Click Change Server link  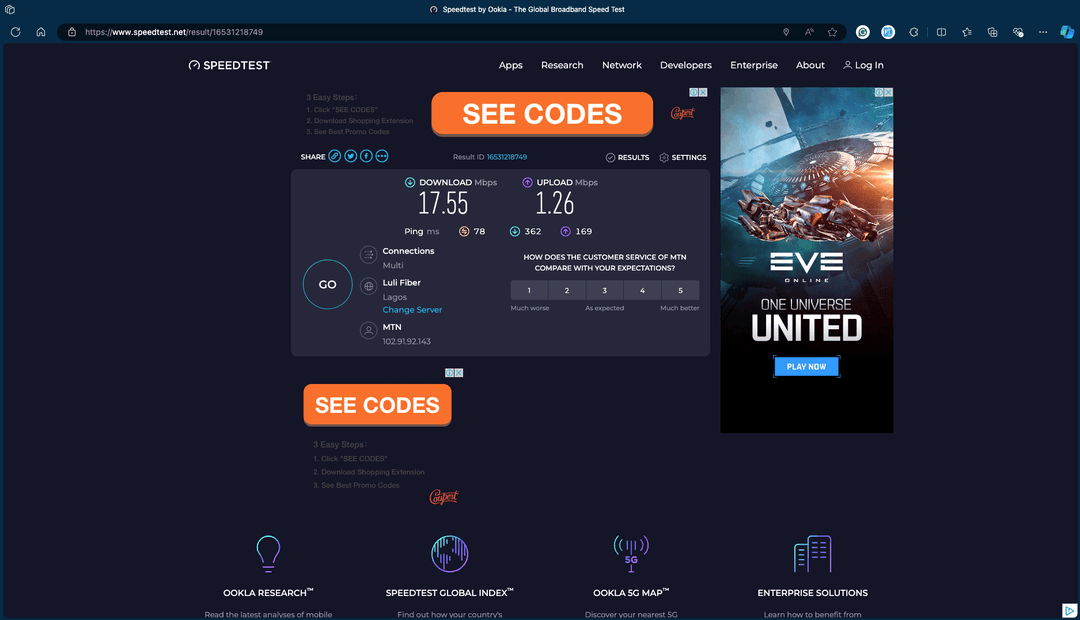pyautogui.click(x=413, y=310)
